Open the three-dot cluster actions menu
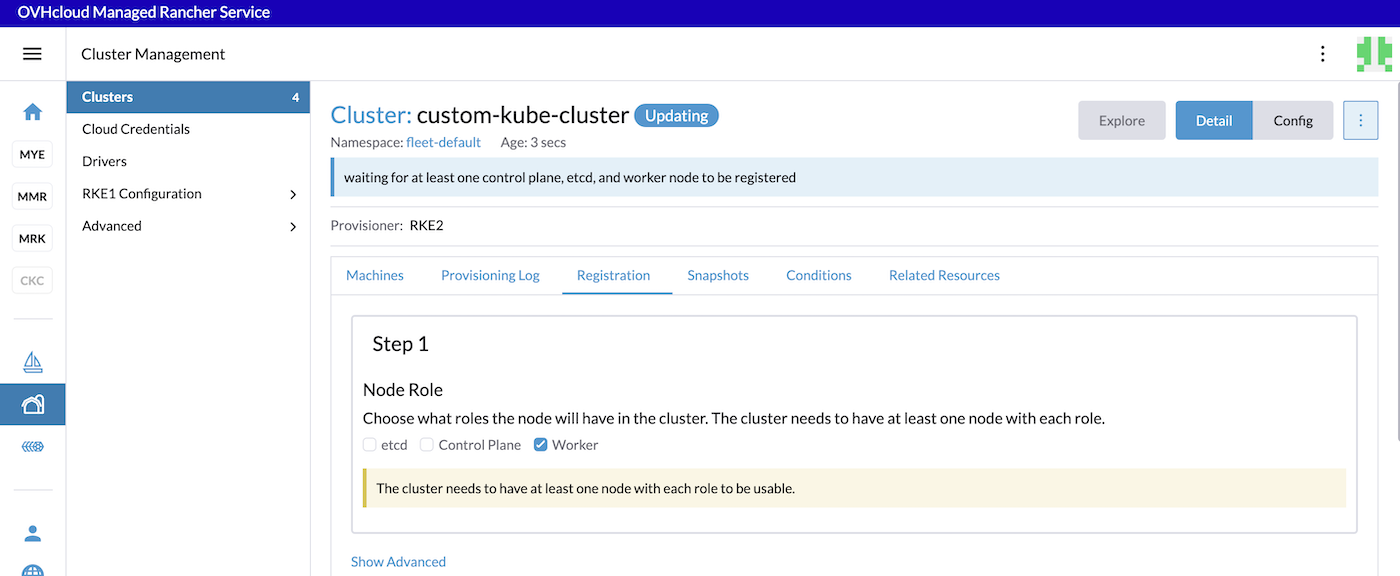The width and height of the screenshot is (1400, 576). pos(1360,119)
